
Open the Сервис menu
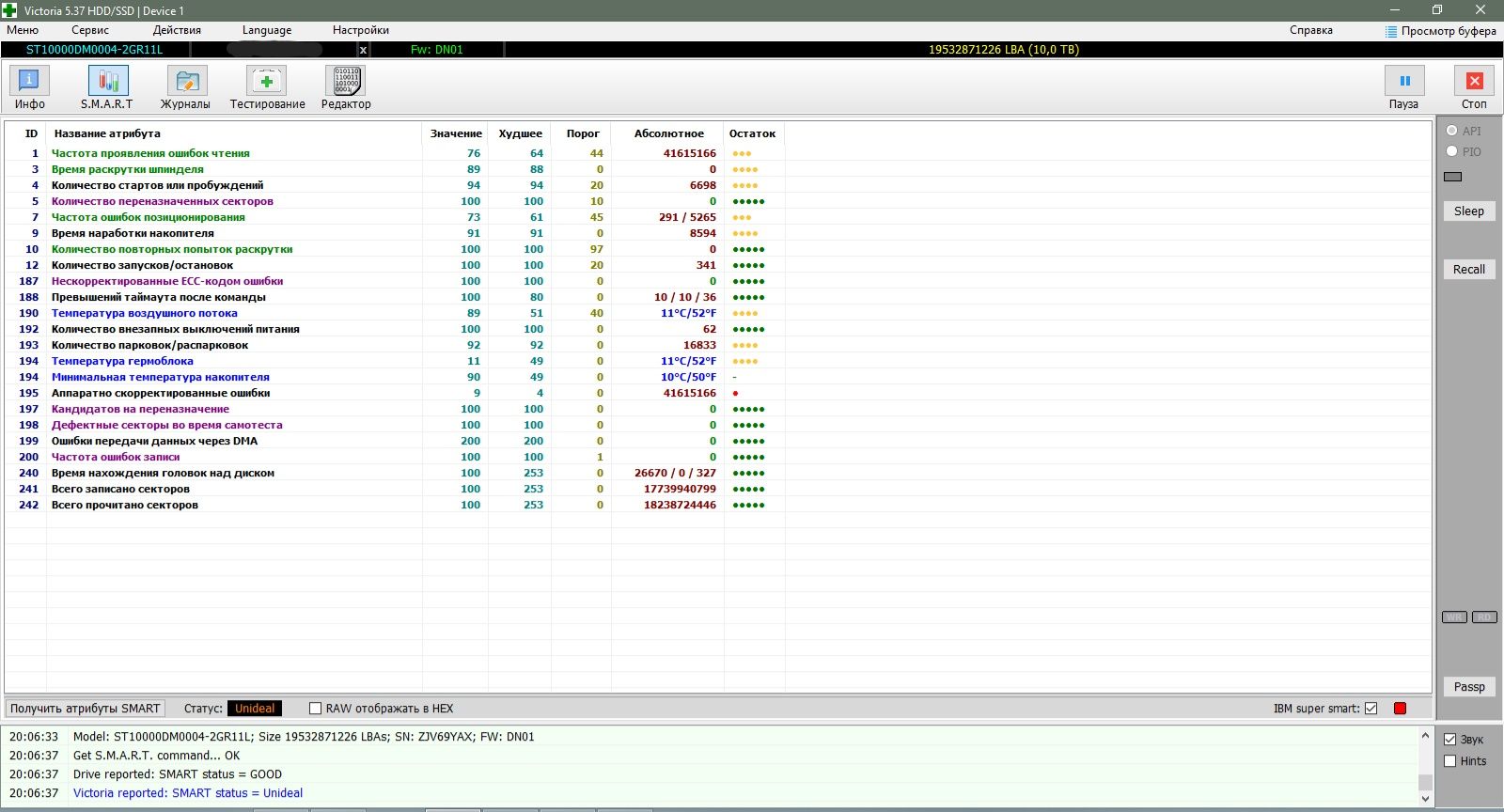(90, 30)
